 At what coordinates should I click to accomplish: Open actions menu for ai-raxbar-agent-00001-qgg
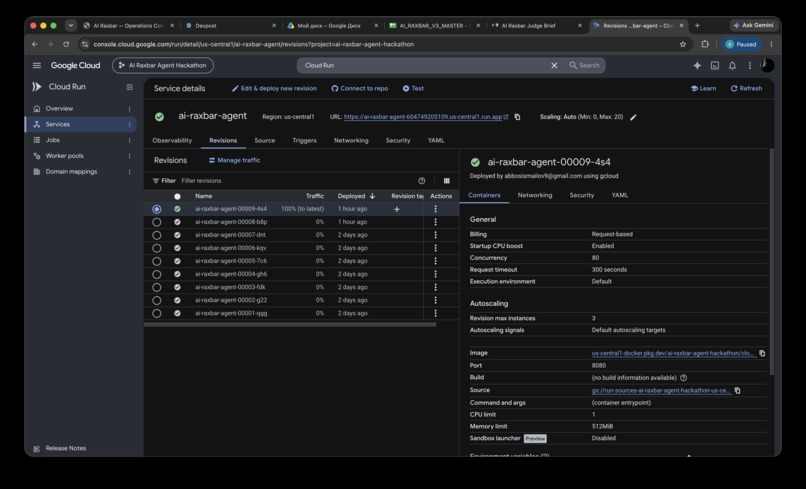point(435,313)
